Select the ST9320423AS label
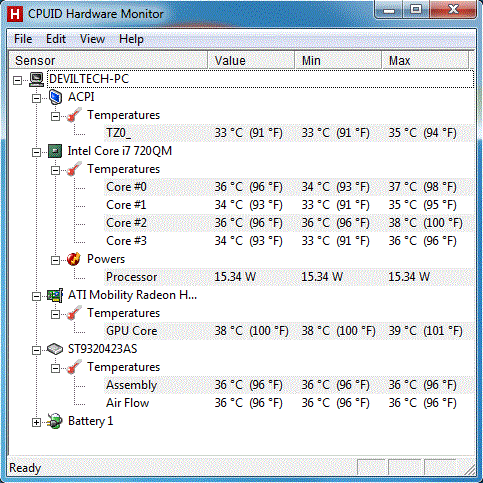The height and width of the screenshot is (483, 483). [x=102, y=349]
